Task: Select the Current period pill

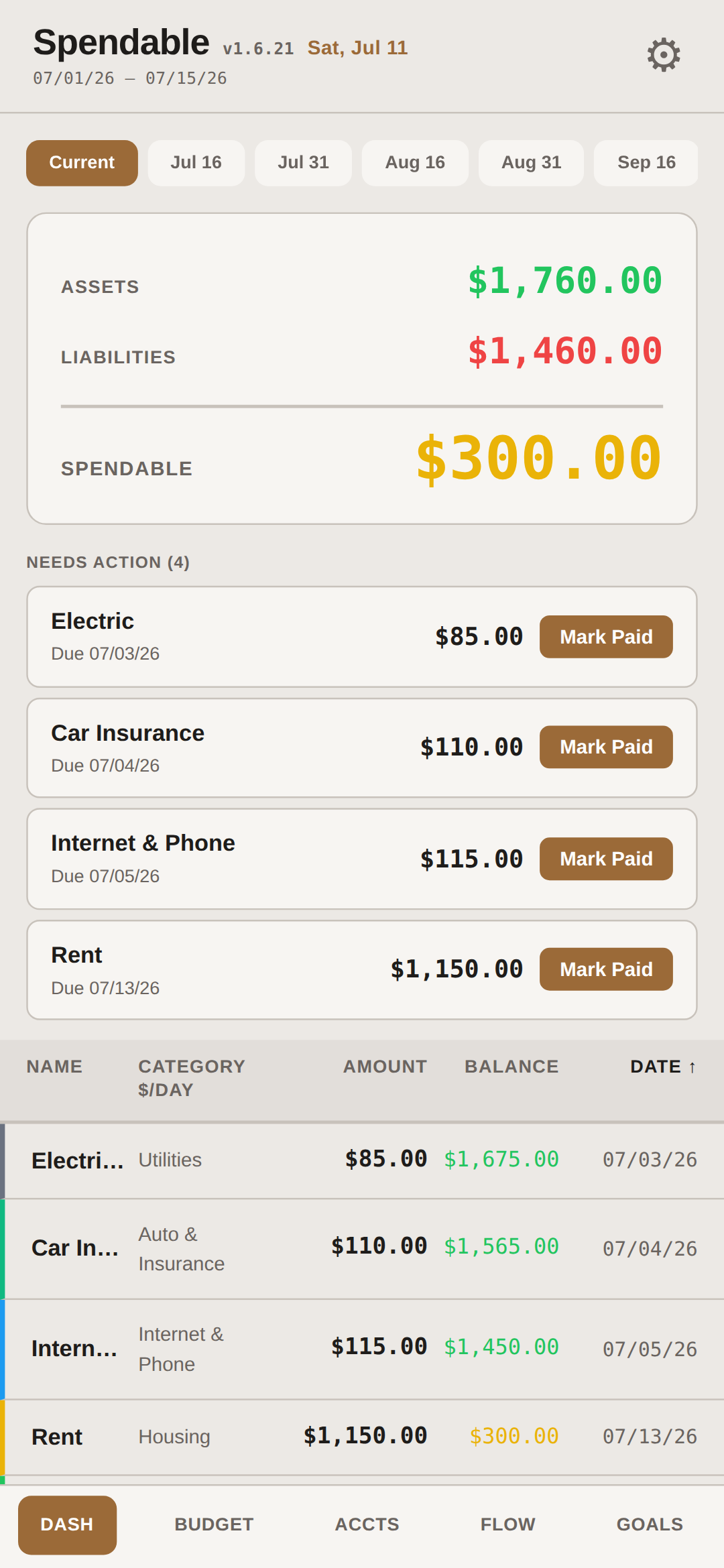Action: pyautogui.click(x=82, y=163)
